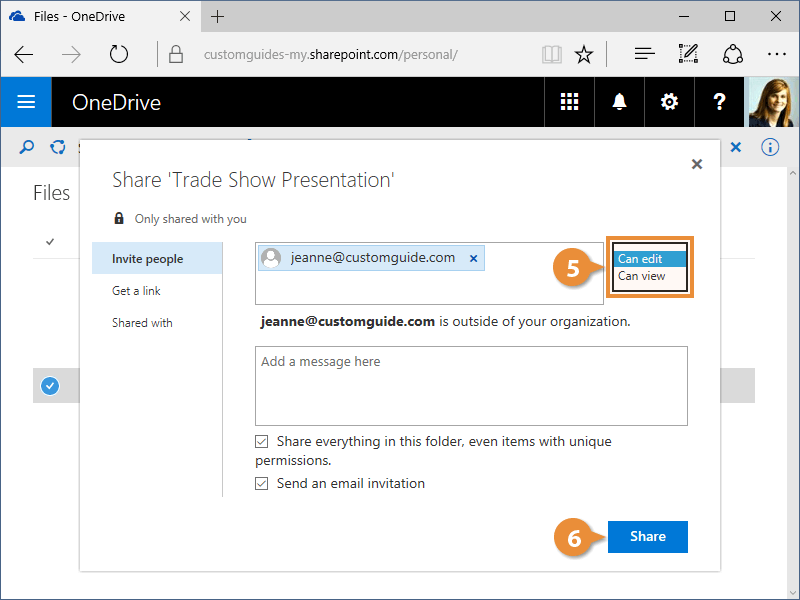Add page to favorites with star icon
Viewport: 800px width, 600px height.
(x=584, y=54)
